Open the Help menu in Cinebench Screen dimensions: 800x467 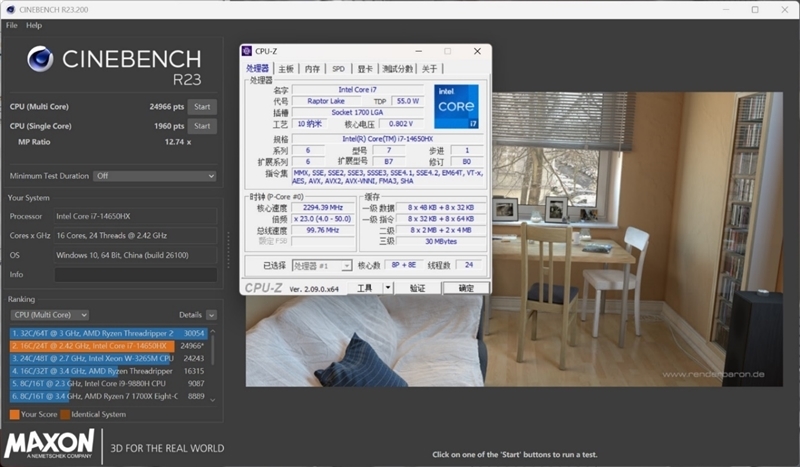34,25
